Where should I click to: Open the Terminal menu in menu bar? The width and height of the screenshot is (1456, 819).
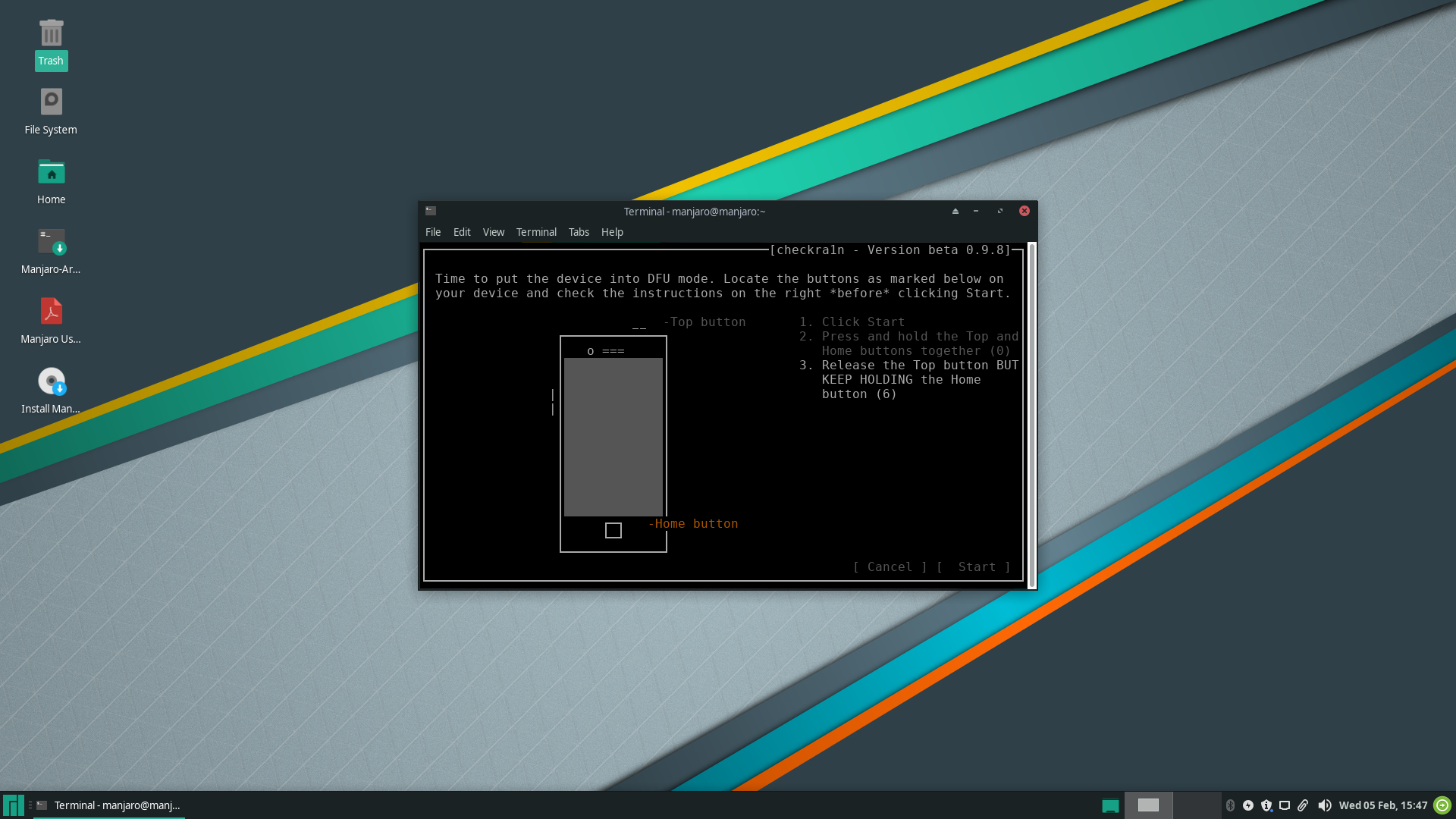(536, 232)
